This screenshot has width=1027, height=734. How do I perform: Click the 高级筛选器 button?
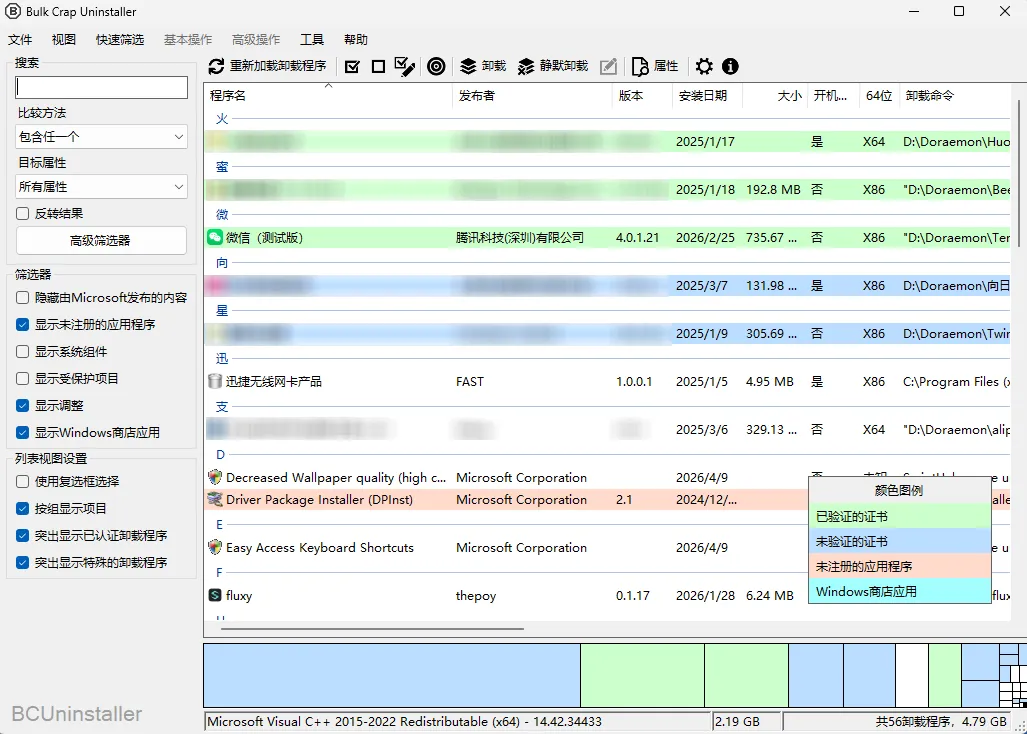tap(101, 241)
